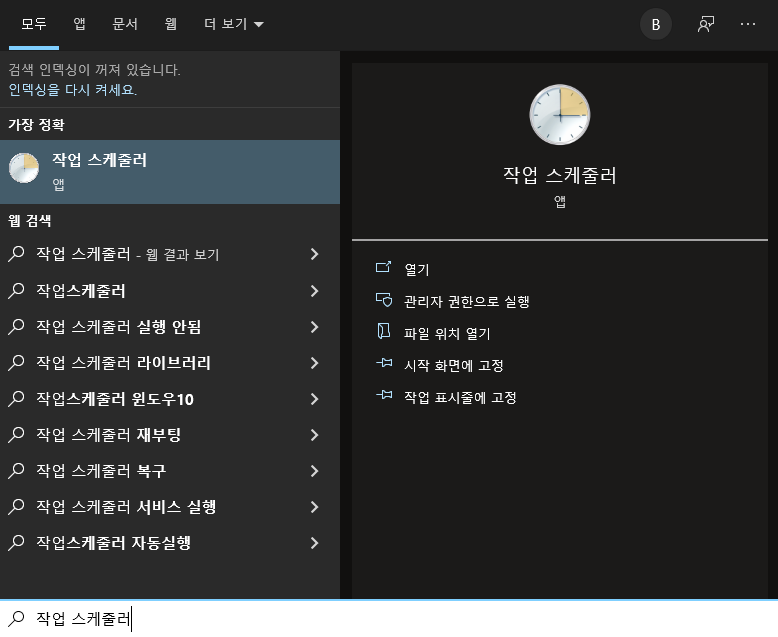Click the B user account avatar

(x=655, y=24)
